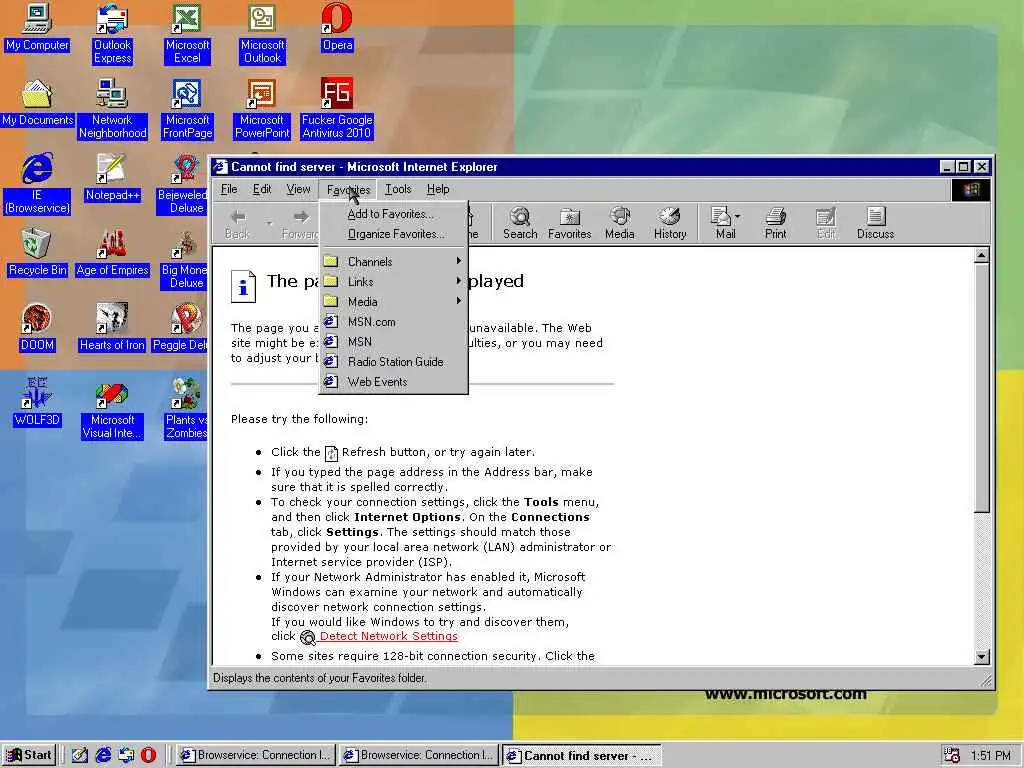Choose Add to Favorites menu entry
1024x768 pixels.
(394, 214)
